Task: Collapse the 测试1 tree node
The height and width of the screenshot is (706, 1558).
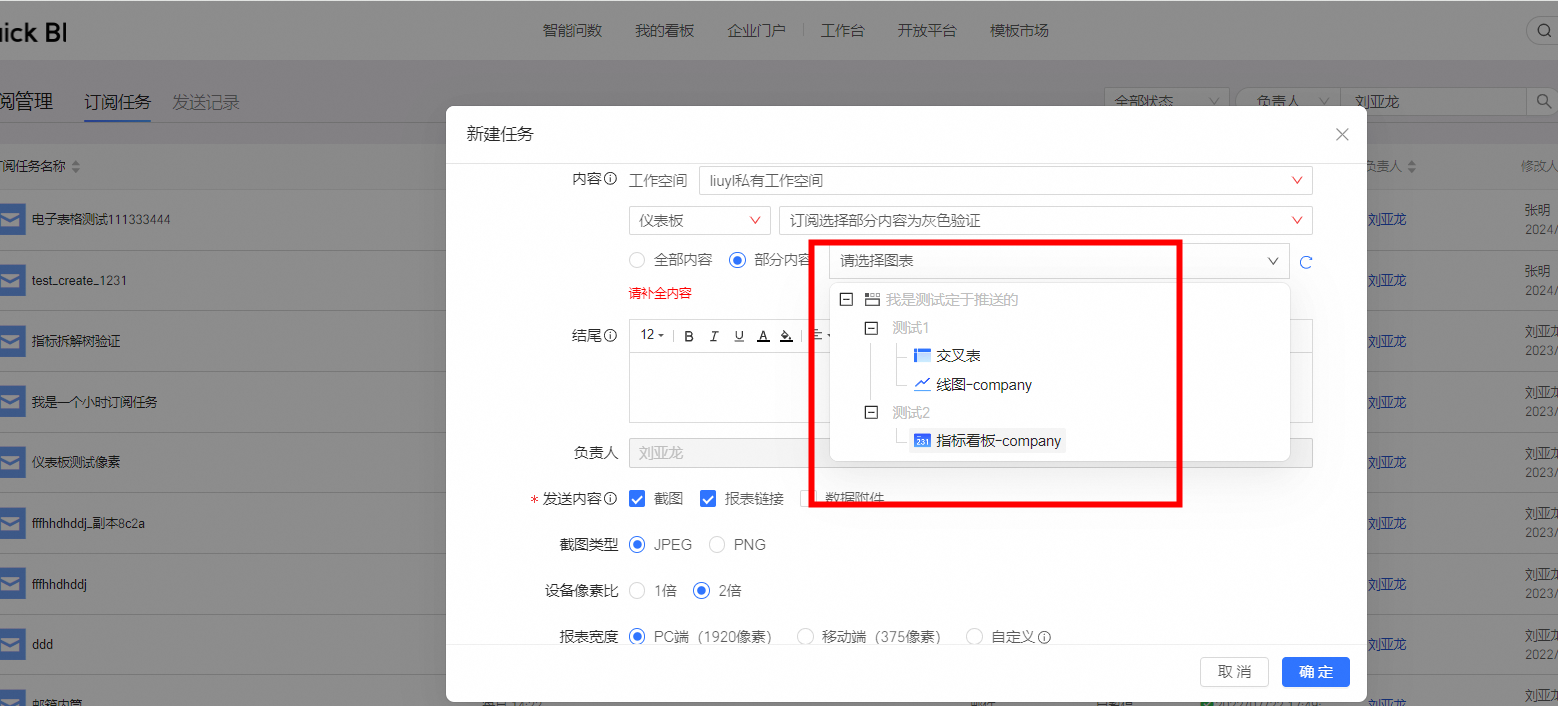Action: [x=871, y=328]
